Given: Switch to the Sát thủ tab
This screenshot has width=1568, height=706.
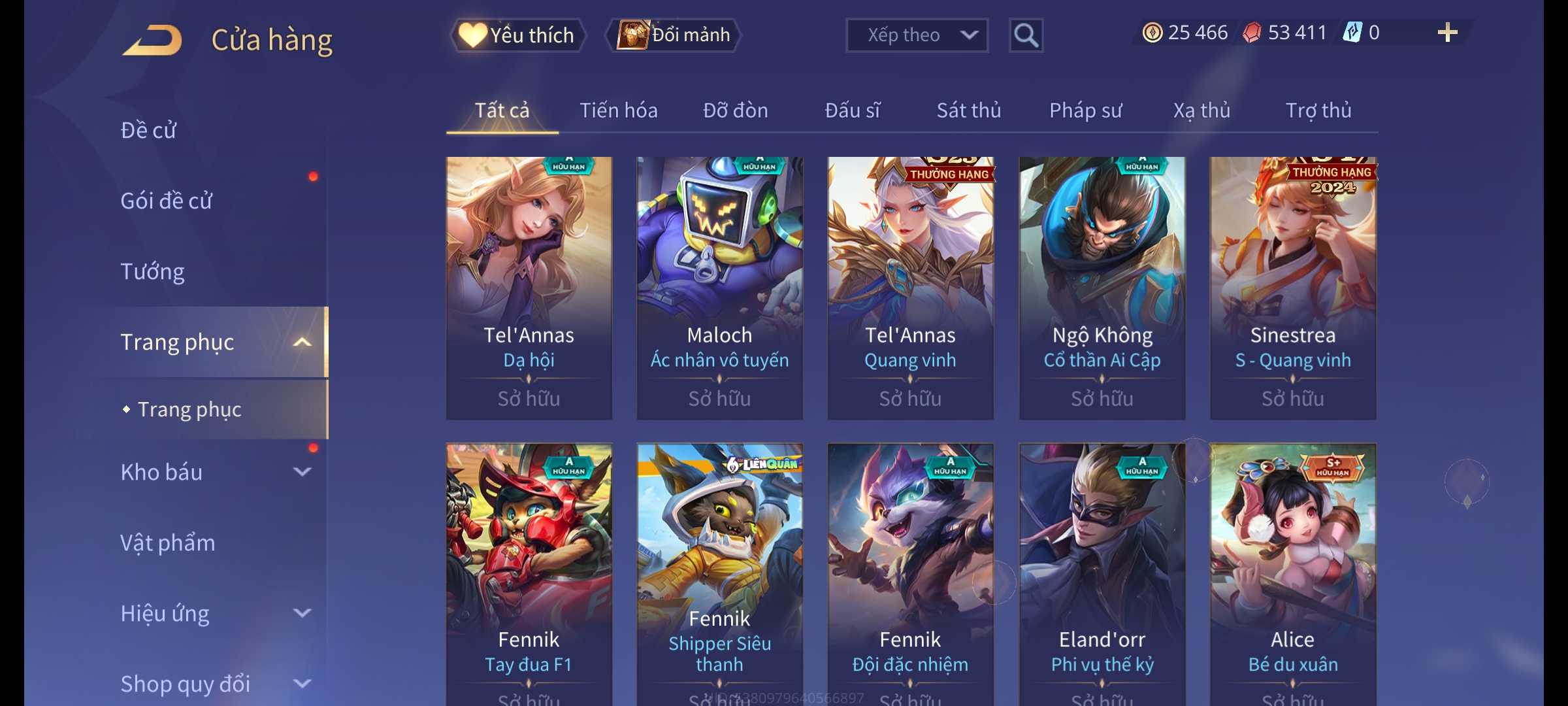Looking at the screenshot, I should 969,110.
